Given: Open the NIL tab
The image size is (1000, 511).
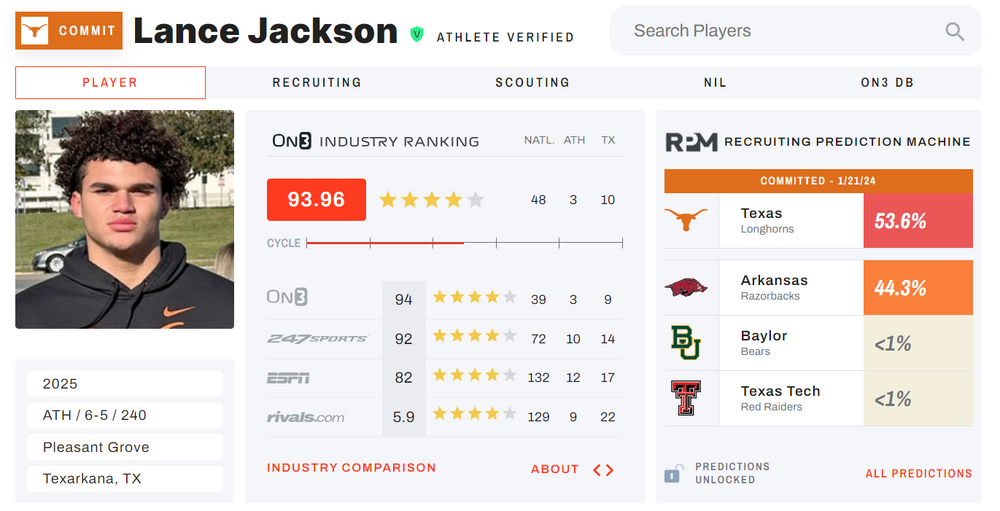Looking at the screenshot, I should point(715,83).
